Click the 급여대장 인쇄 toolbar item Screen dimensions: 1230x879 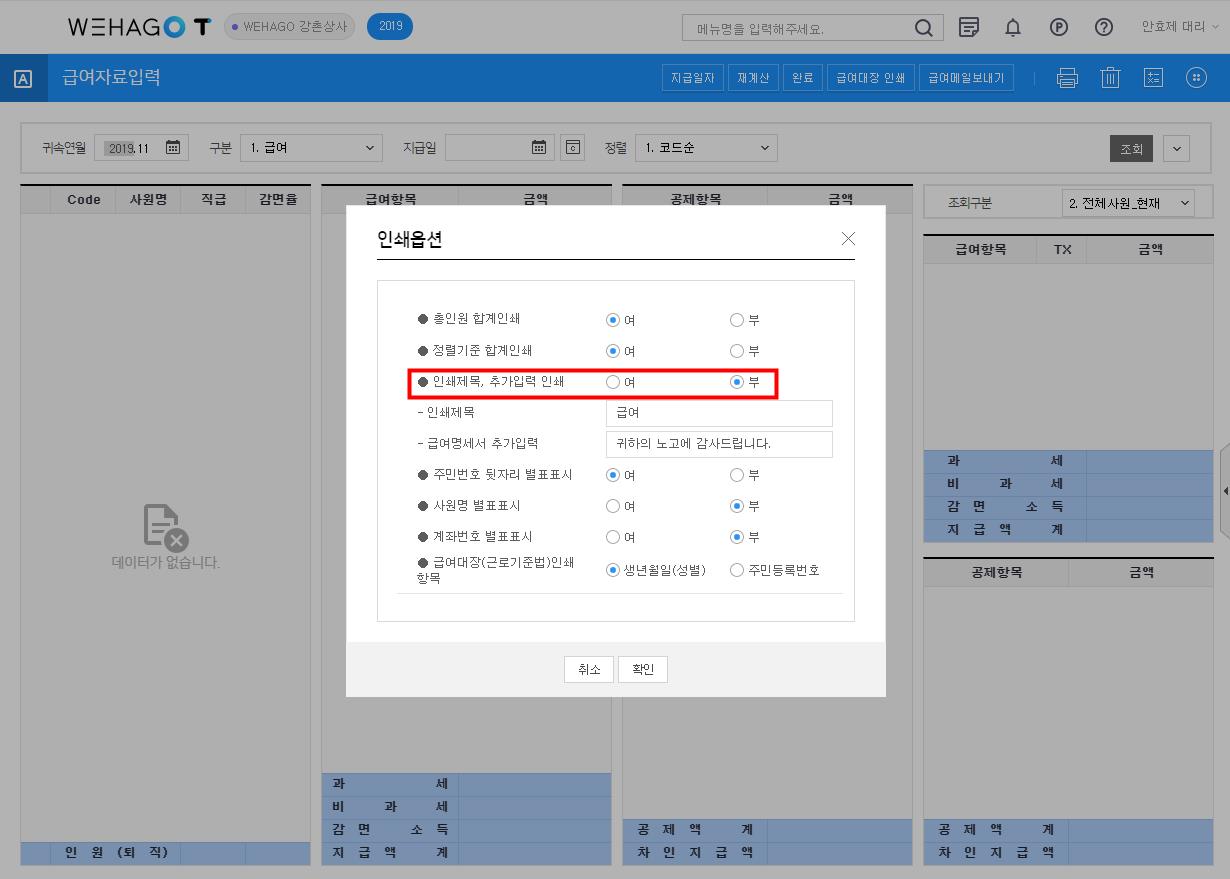pos(870,78)
